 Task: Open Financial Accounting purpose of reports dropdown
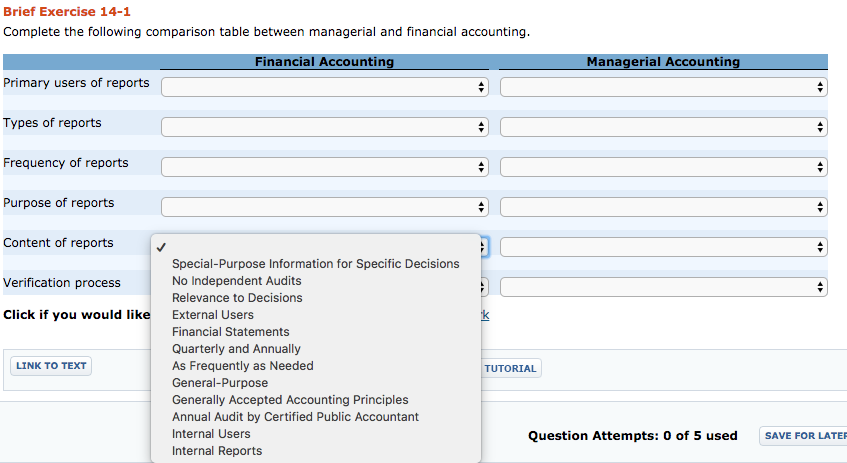pos(325,207)
